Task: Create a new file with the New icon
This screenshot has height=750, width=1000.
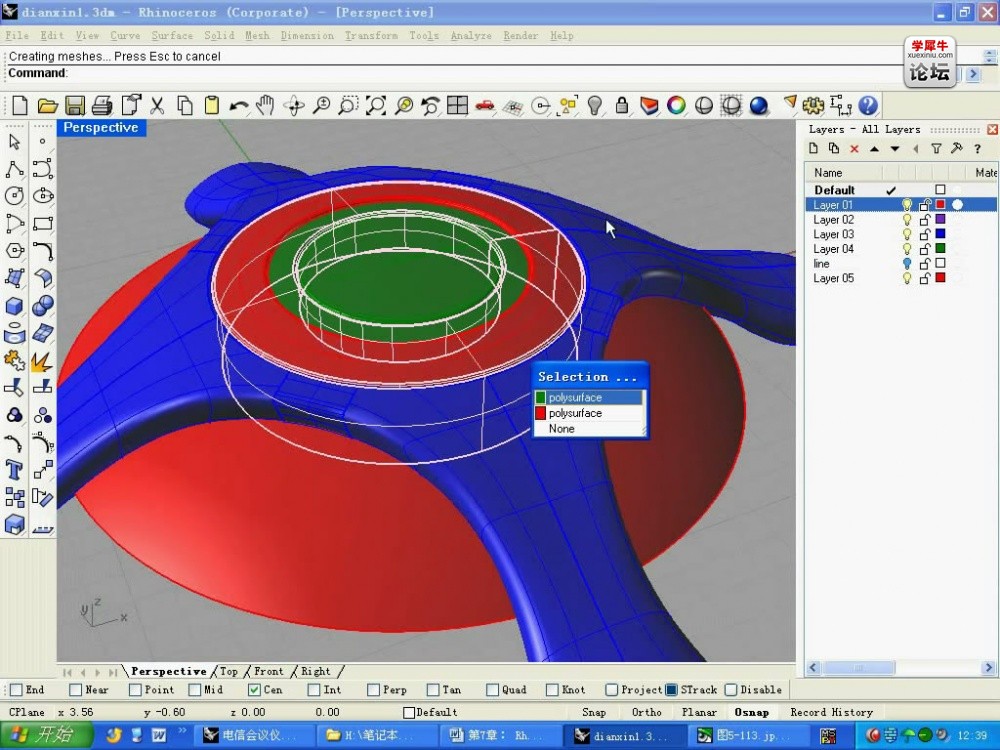Action: (x=20, y=105)
